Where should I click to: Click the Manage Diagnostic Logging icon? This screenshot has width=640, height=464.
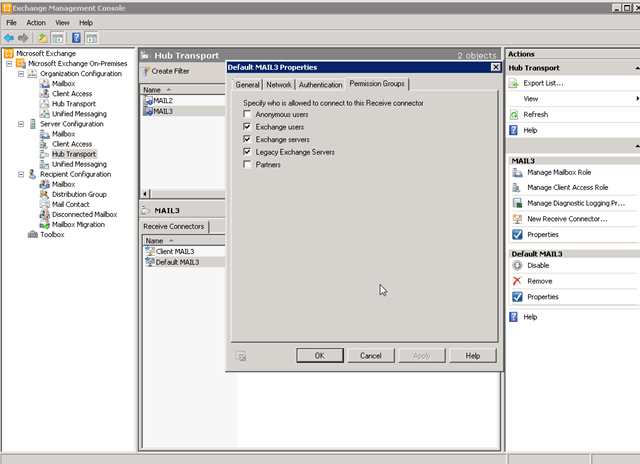point(517,203)
